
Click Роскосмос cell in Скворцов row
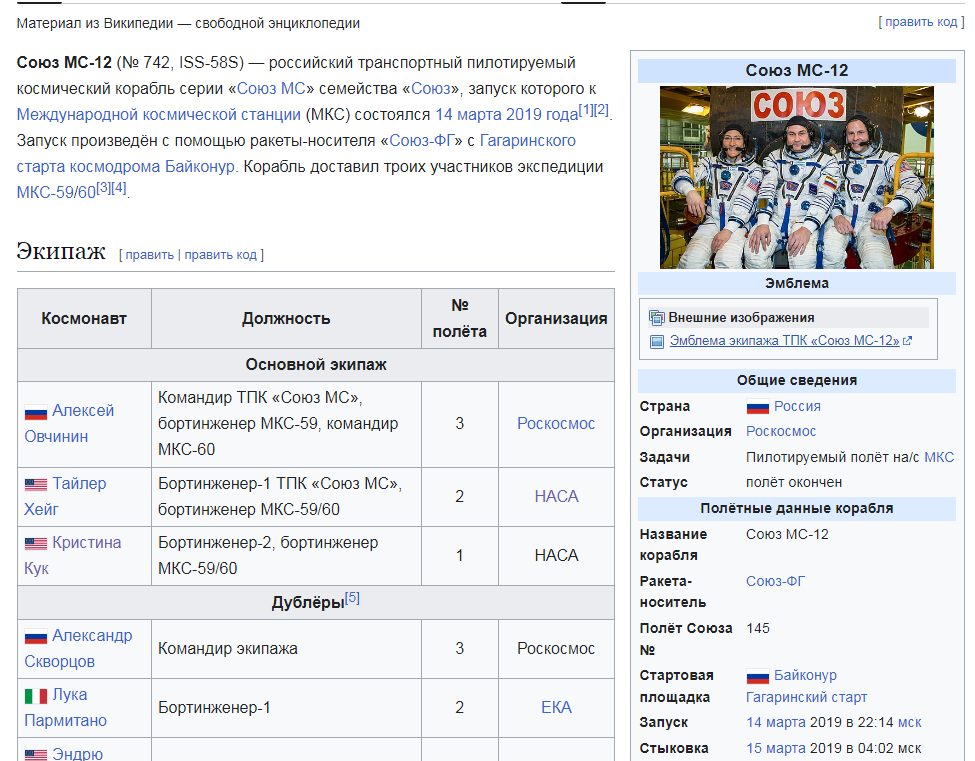556,648
